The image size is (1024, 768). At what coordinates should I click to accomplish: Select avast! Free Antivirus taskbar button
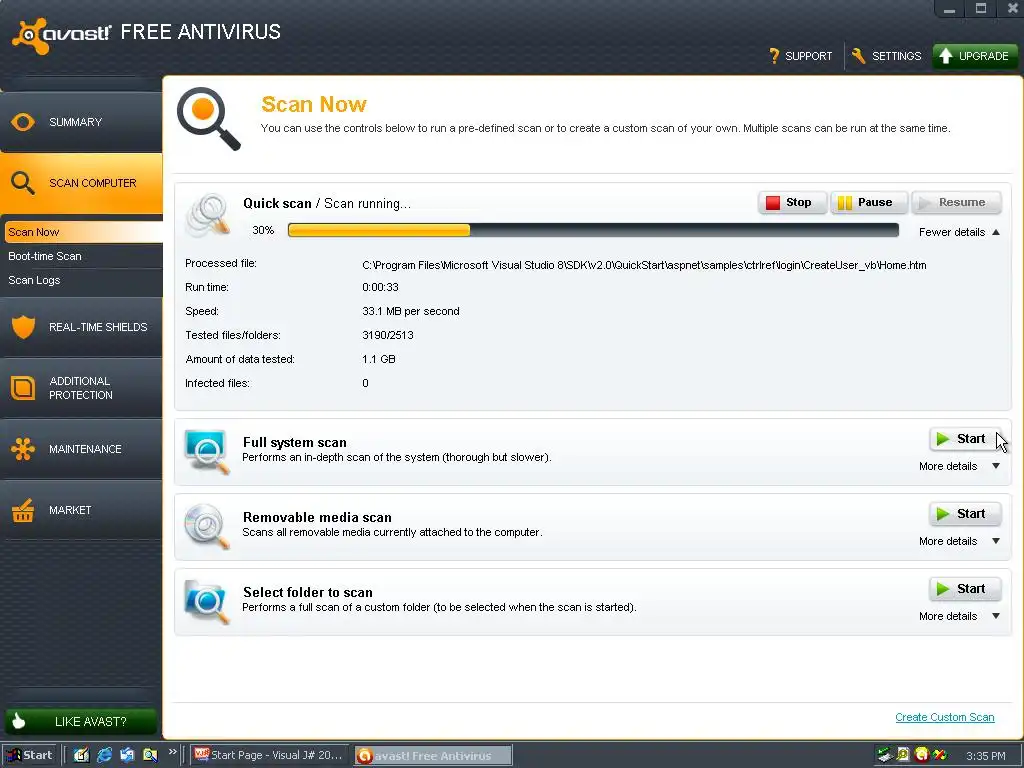pyautogui.click(x=433, y=755)
